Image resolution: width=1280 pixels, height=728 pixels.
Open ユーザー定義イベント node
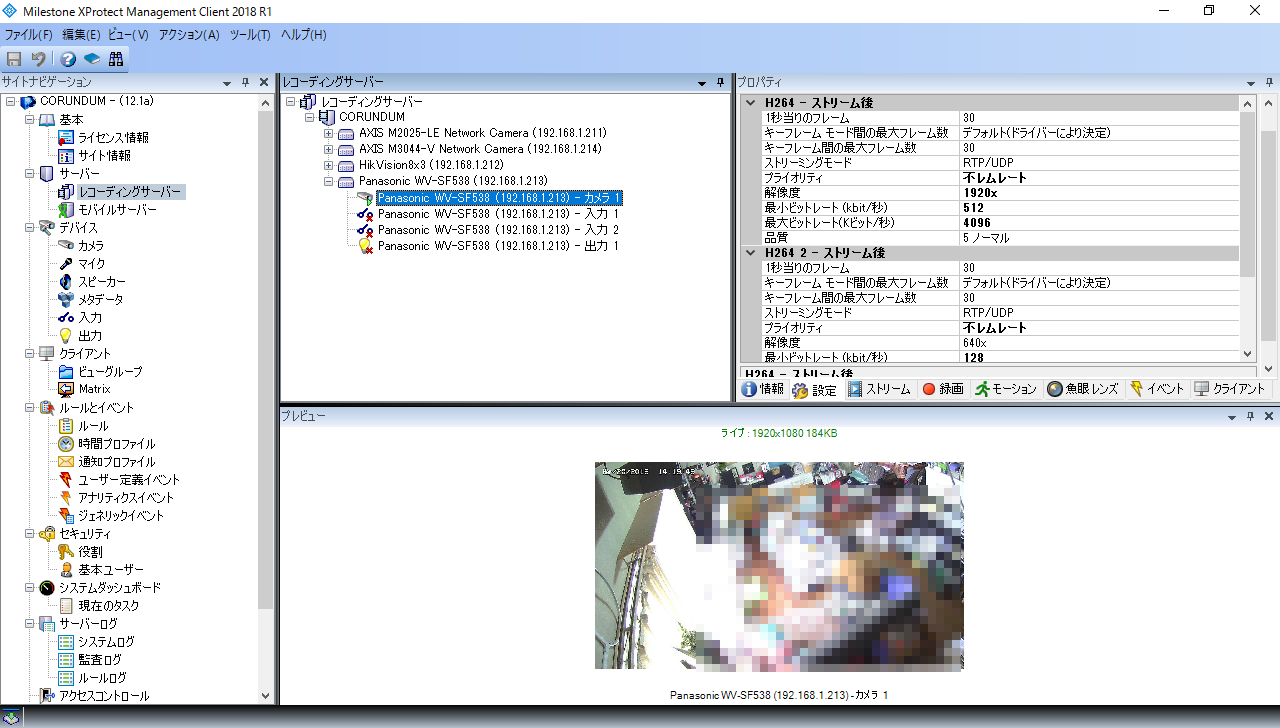tap(129, 480)
